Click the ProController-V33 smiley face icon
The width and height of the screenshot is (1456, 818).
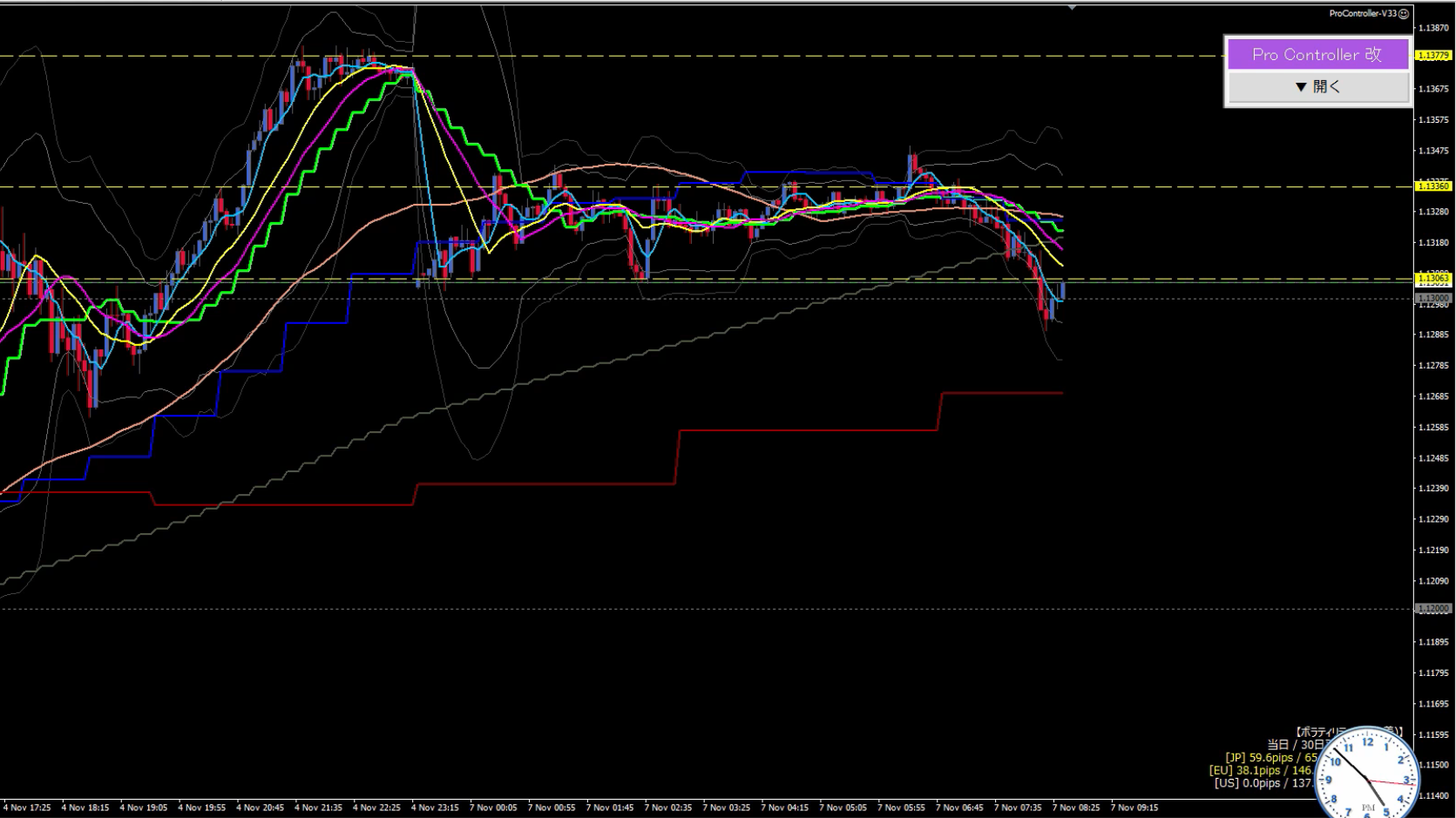point(1403,14)
